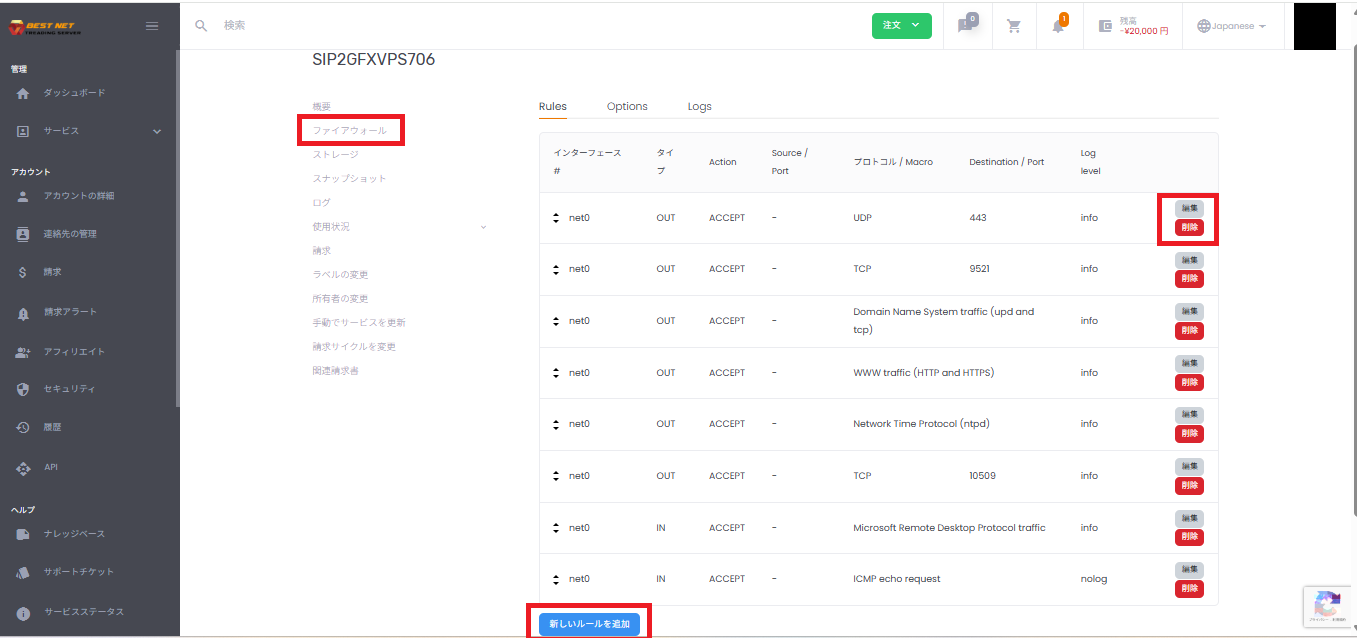Open the Japanese language dropdown
Image resolution: width=1357 pixels, height=638 pixels.
(x=1232, y=26)
